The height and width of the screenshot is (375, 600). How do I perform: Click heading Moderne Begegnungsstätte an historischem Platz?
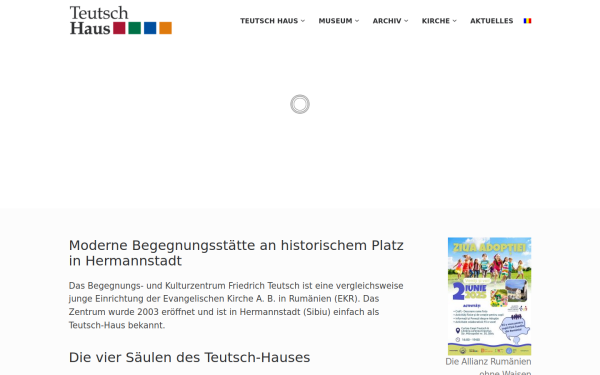pos(236,253)
